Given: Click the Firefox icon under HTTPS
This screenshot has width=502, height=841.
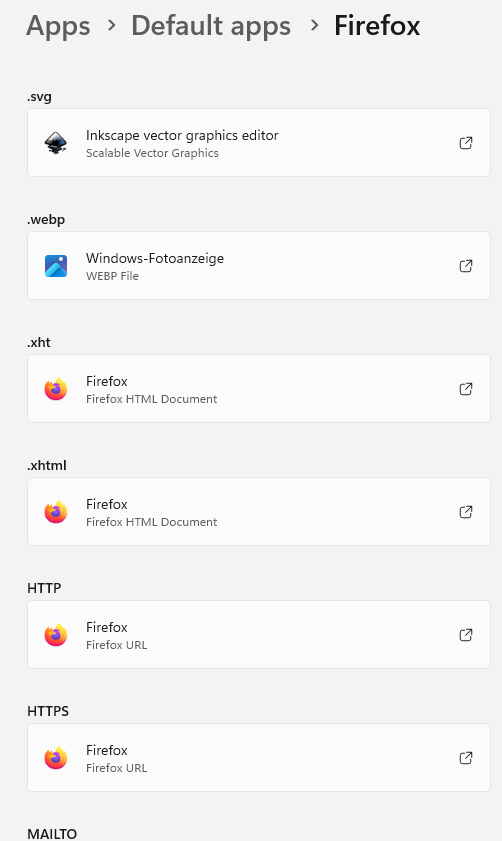Looking at the screenshot, I should [x=56, y=758].
